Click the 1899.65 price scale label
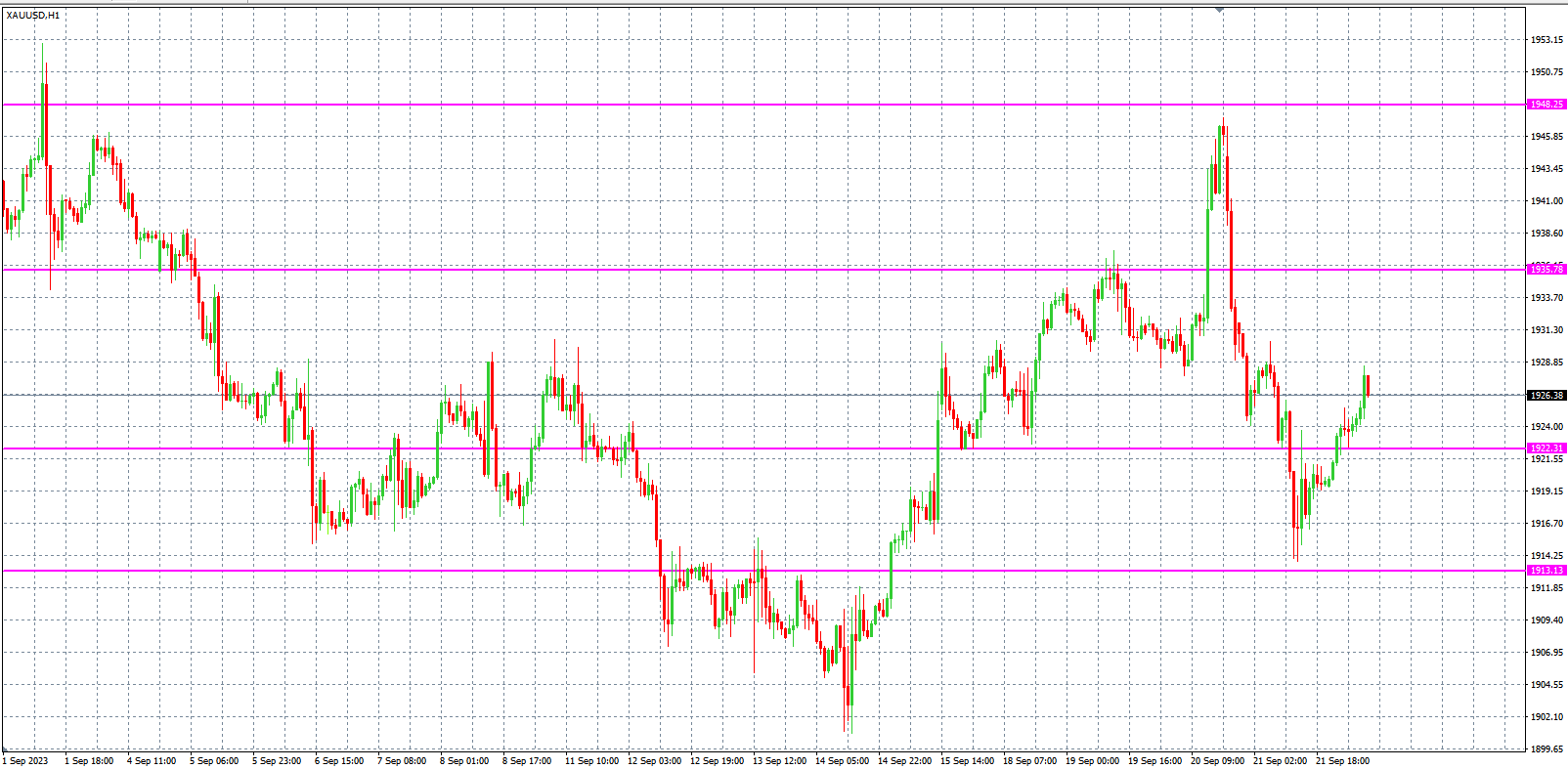Viewport: 1568px width, 769px height. click(x=1546, y=749)
